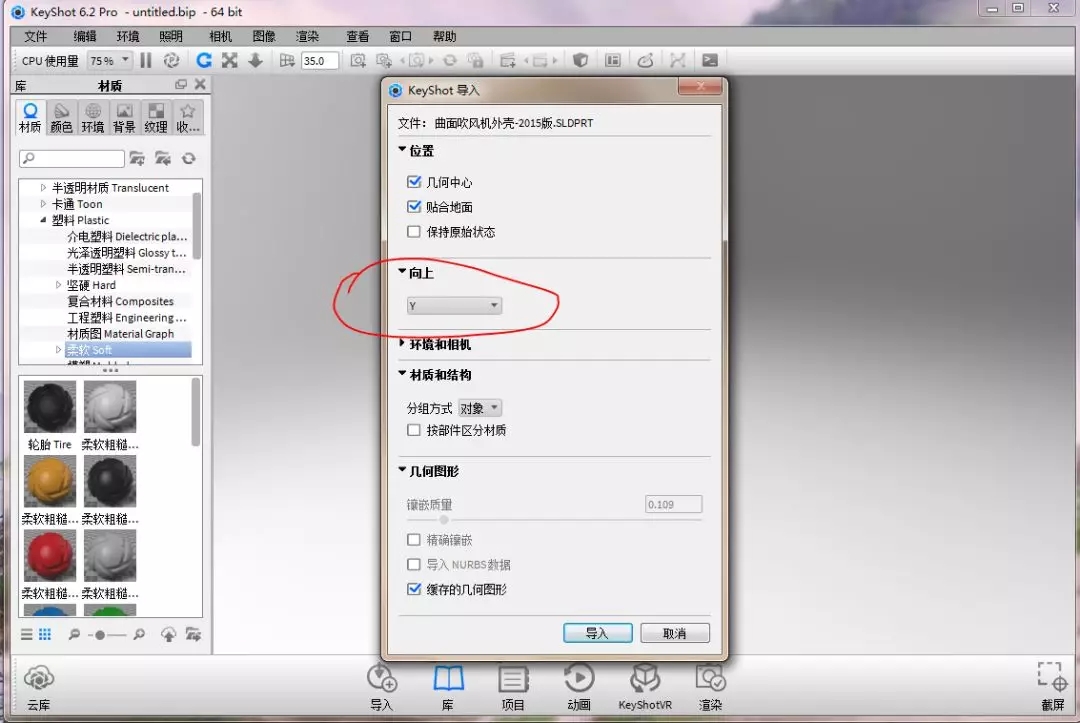The image size is (1080, 723).
Task: Open the 向上 axis Y dropdown
Action: point(454,306)
